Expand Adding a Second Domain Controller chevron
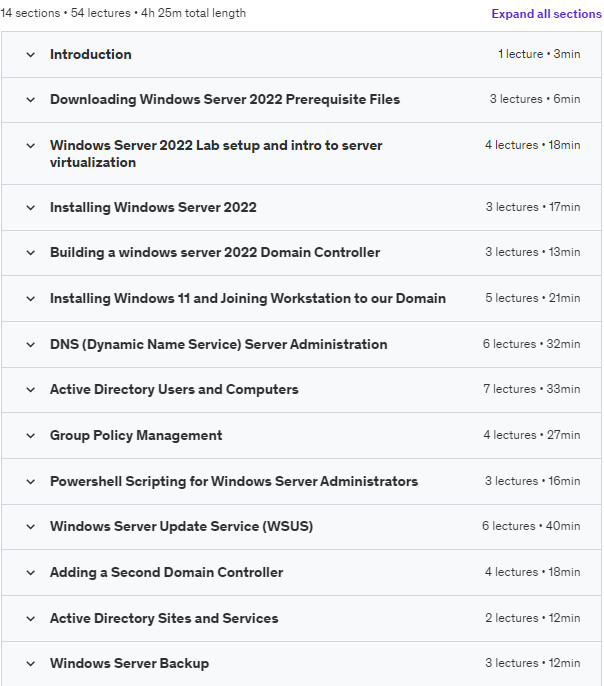This screenshot has width=604, height=686. click(31, 573)
